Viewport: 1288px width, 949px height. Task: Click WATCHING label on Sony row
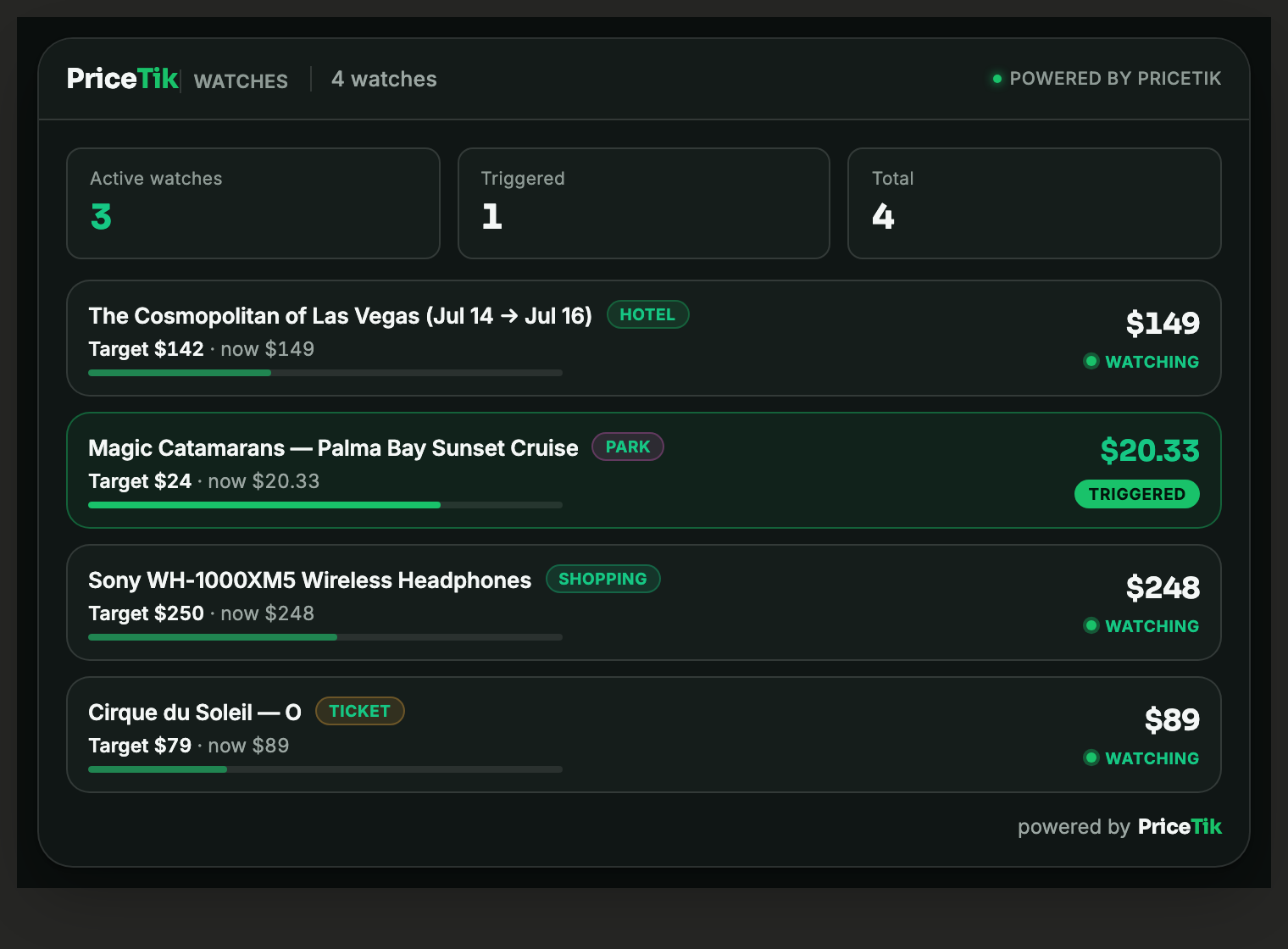click(1152, 626)
